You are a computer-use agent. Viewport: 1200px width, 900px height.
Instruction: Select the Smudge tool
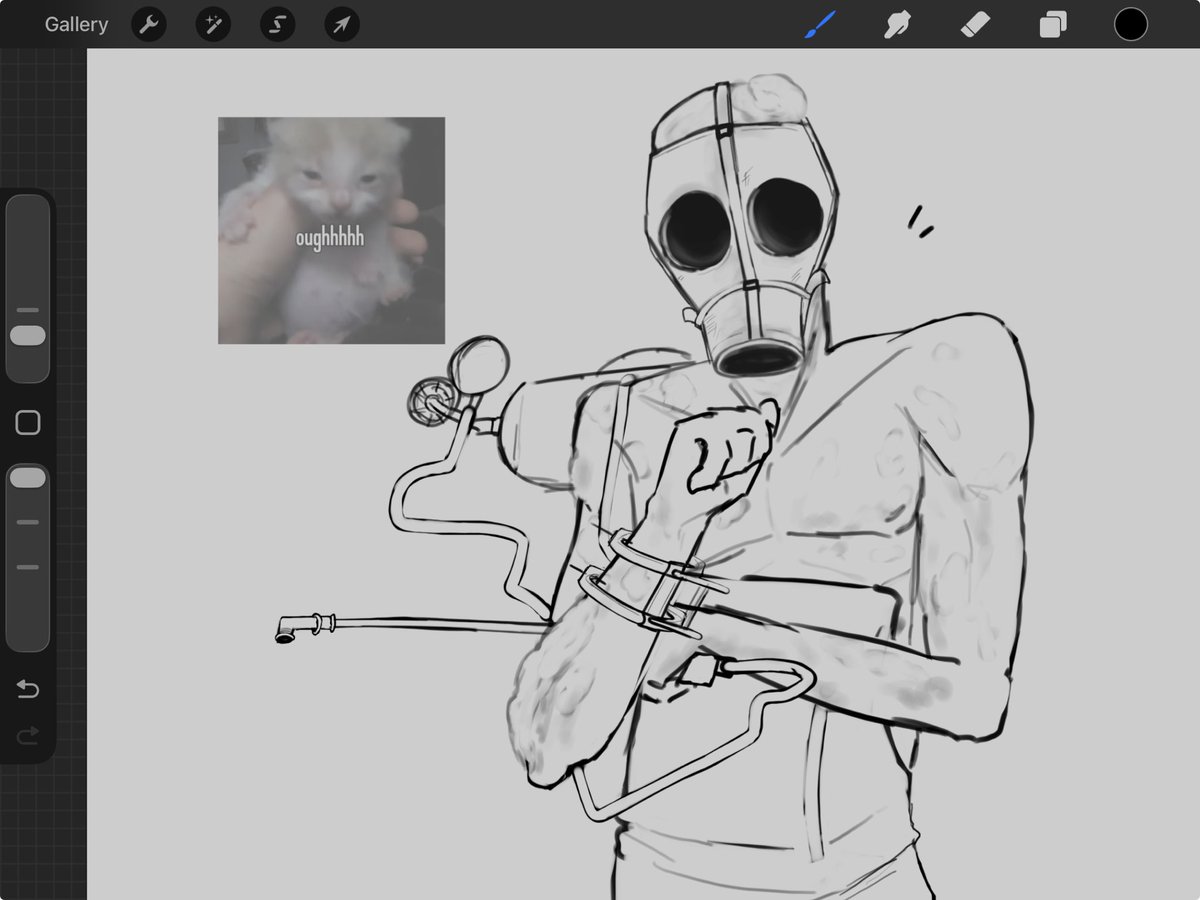tap(897, 24)
